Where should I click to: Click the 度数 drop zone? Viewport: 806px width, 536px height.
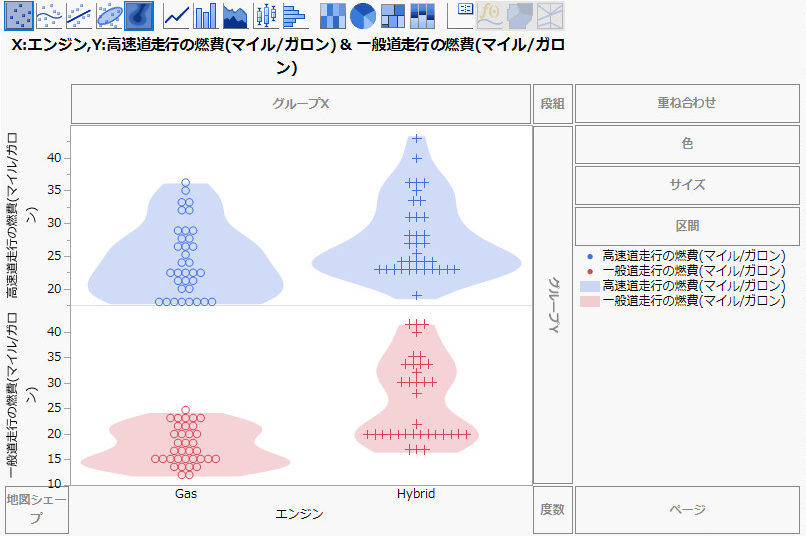[553, 509]
